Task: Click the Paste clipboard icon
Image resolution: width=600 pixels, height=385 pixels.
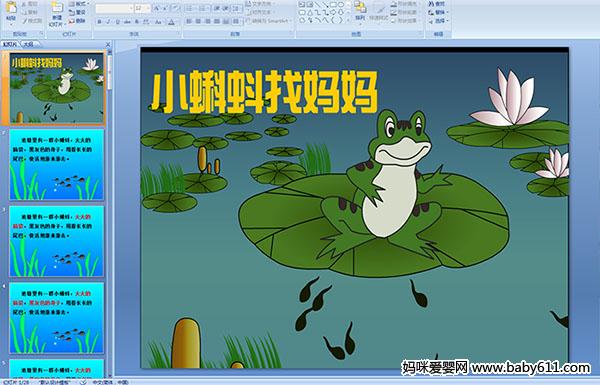Action: coord(11,8)
